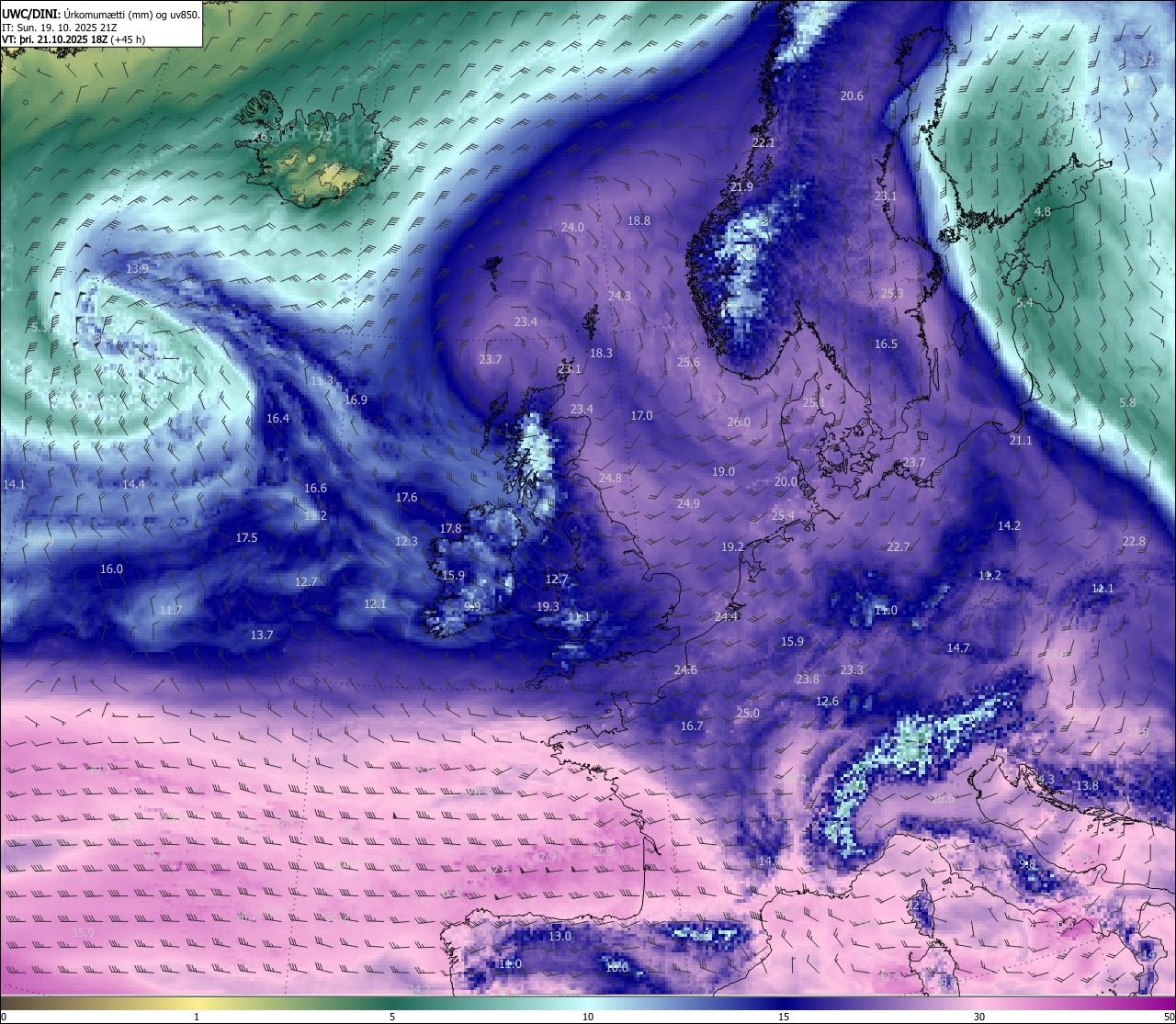Click the 16.4 value on the map

[277, 418]
